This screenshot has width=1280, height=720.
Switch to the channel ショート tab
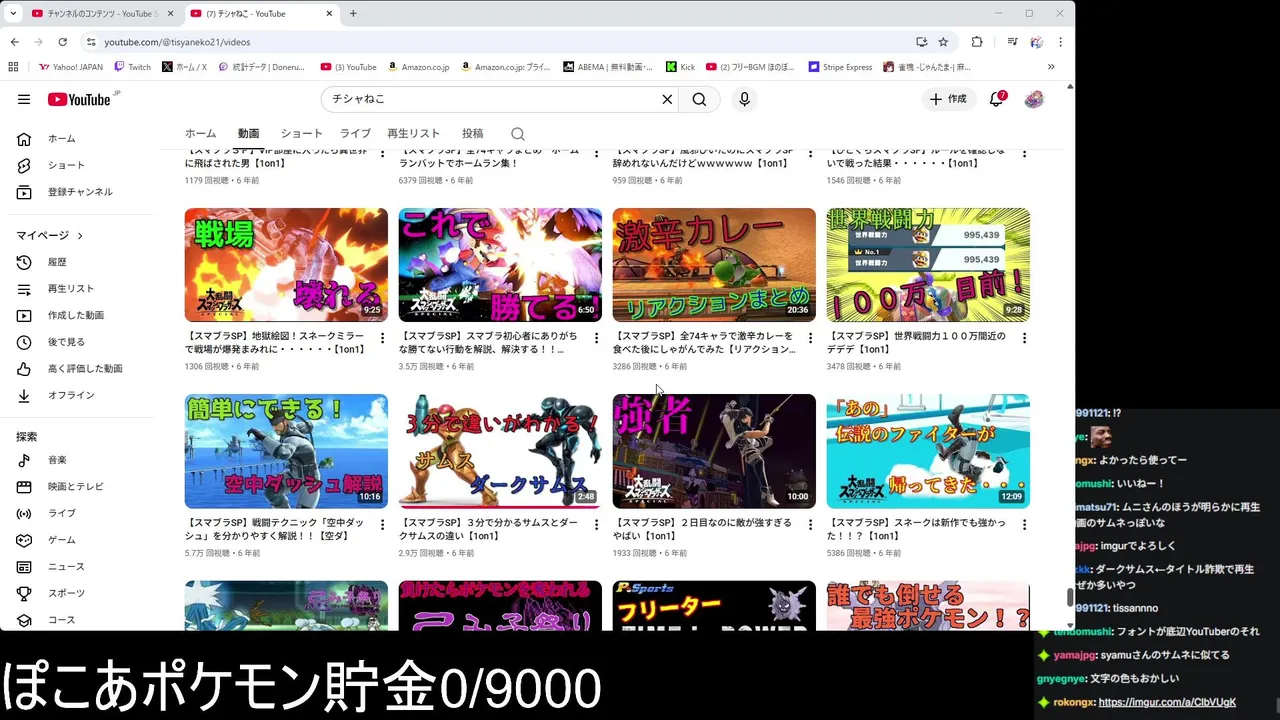(x=301, y=133)
